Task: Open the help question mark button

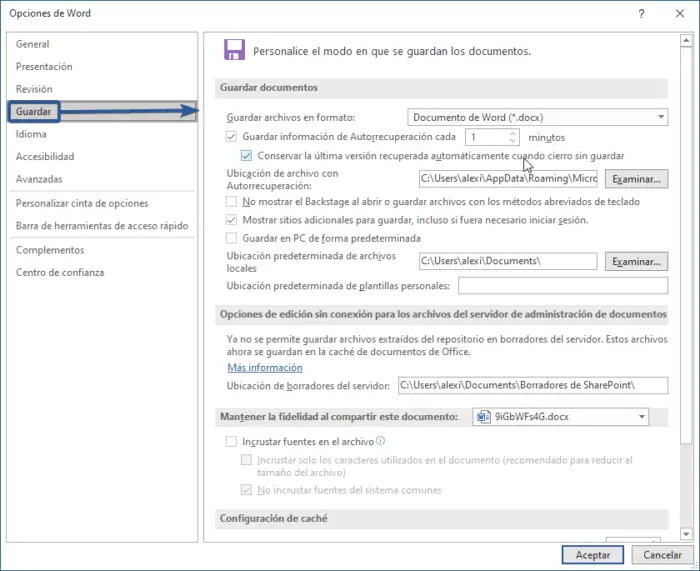Action: [641, 14]
